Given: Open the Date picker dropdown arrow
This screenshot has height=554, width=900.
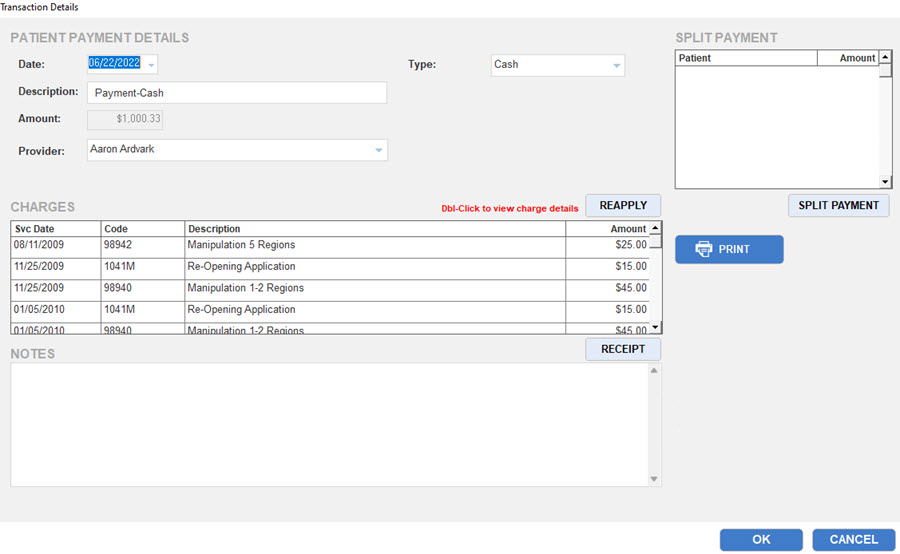Looking at the screenshot, I should [x=151, y=65].
